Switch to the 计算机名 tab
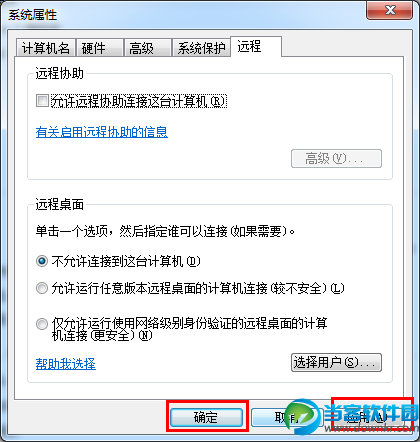 (46, 48)
